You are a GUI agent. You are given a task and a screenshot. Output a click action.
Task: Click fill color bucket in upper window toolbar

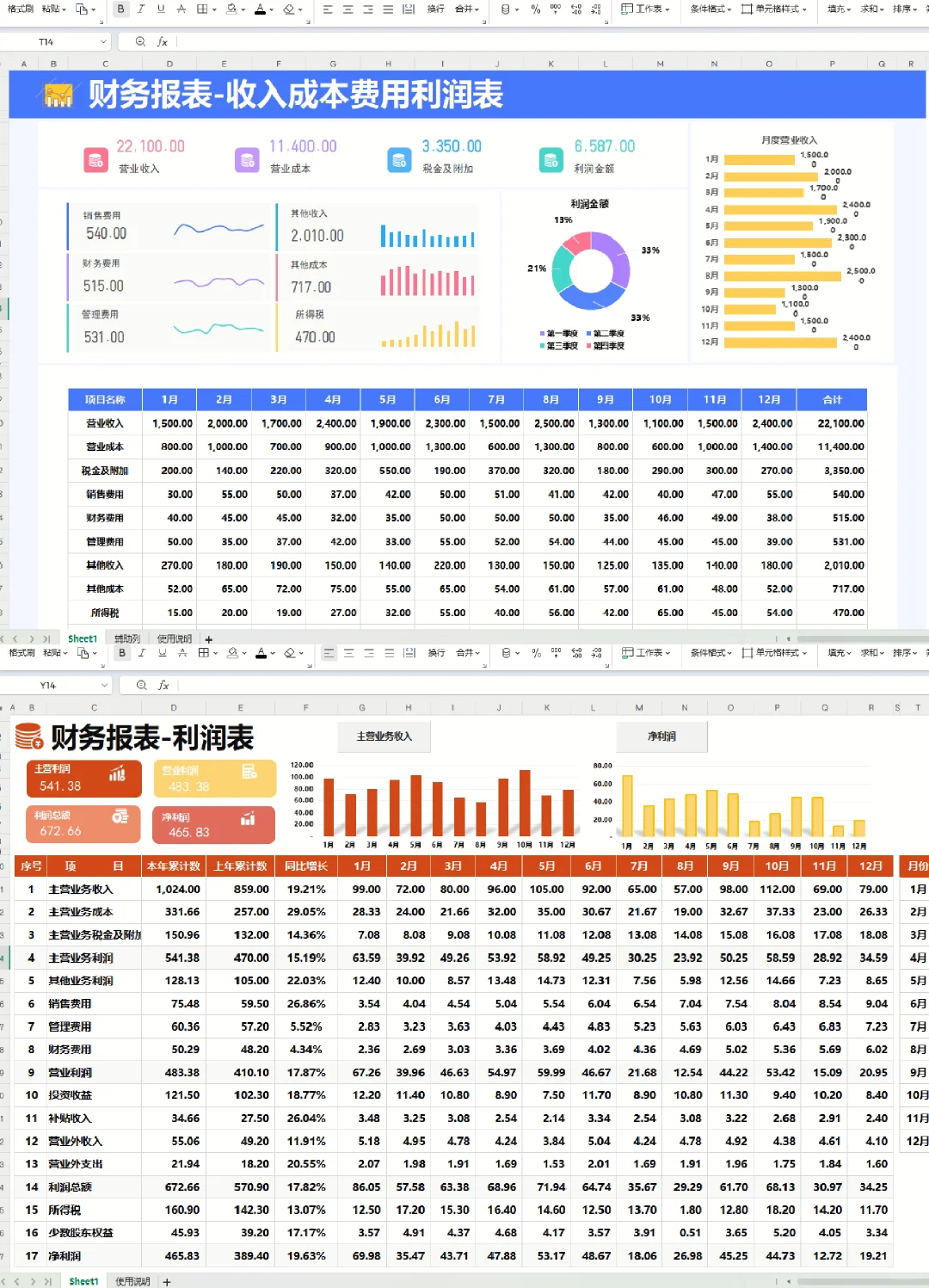231,9
